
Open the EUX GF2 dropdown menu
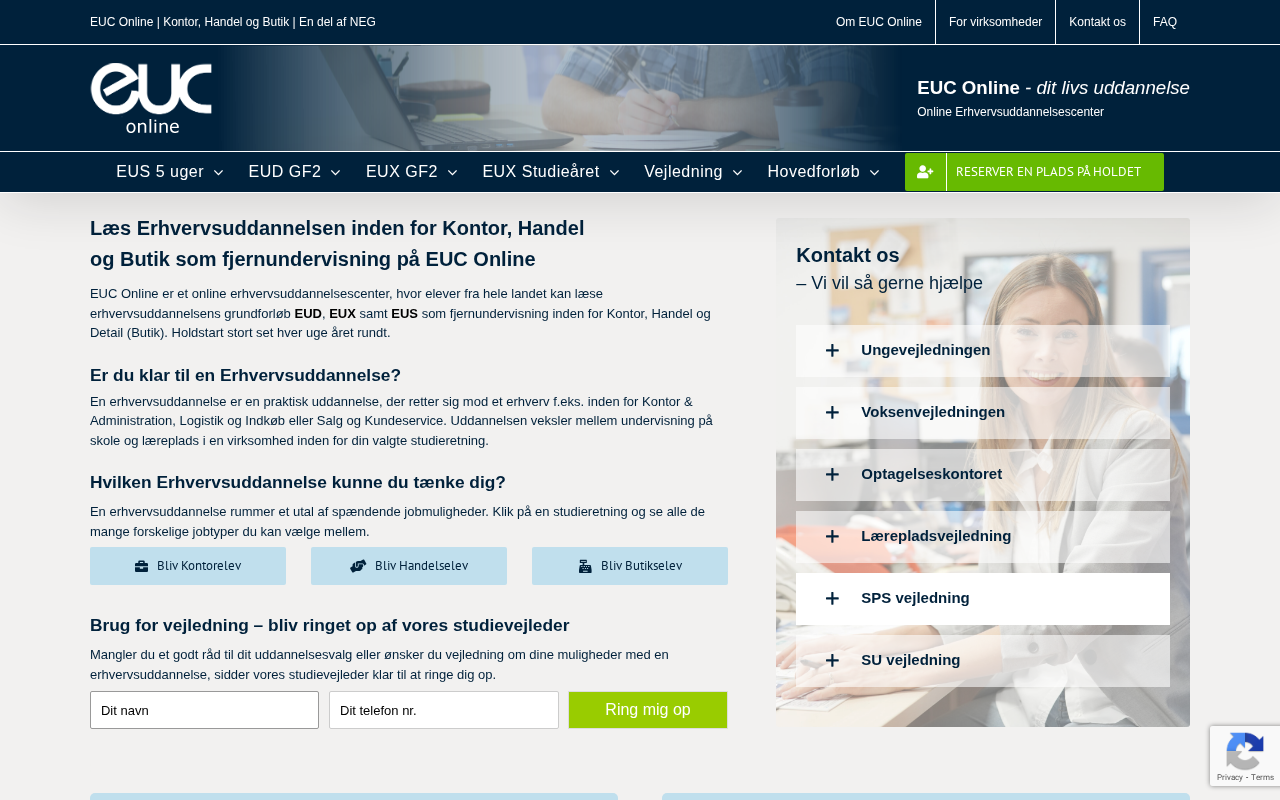tap(412, 172)
